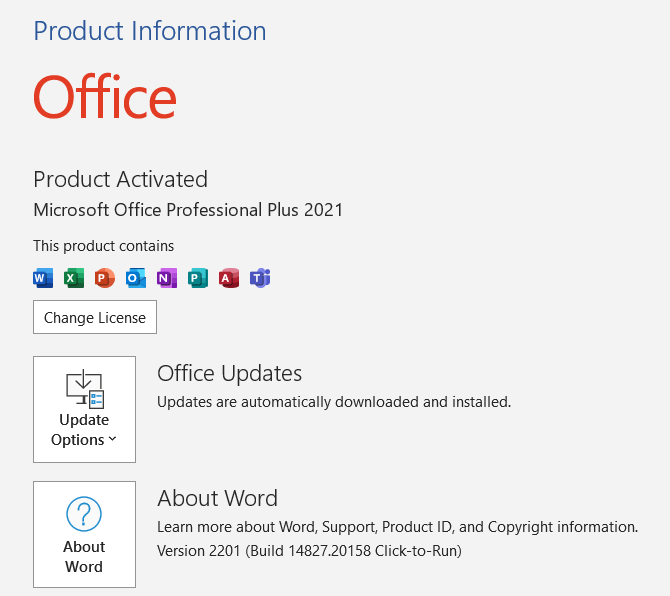The width and height of the screenshot is (670, 596).
Task: Select the red Access icon
Action: tap(229, 278)
